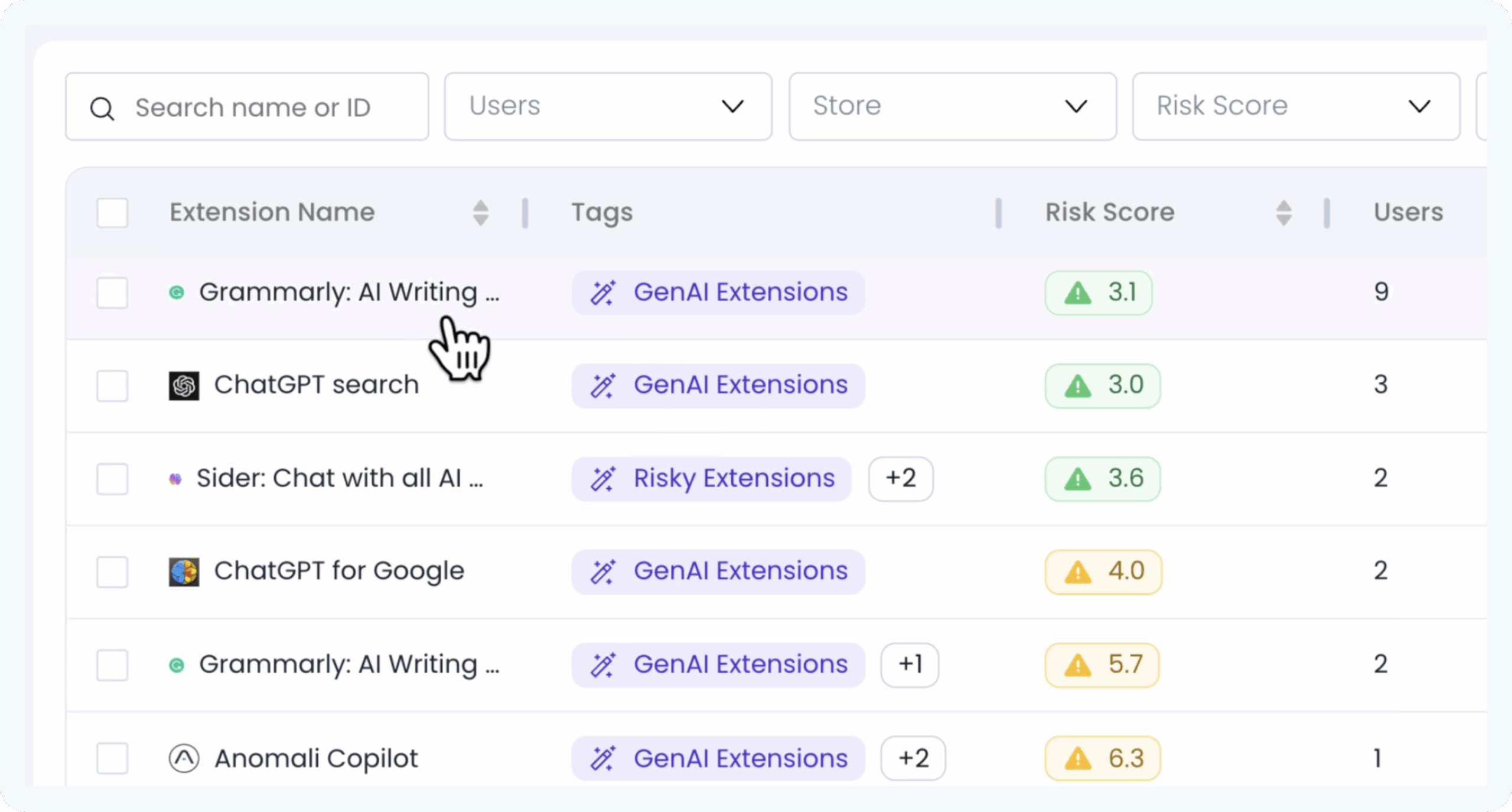Click the ChatGPT for Google extension icon
The width and height of the screenshot is (1512, 812).
(184, 571)
